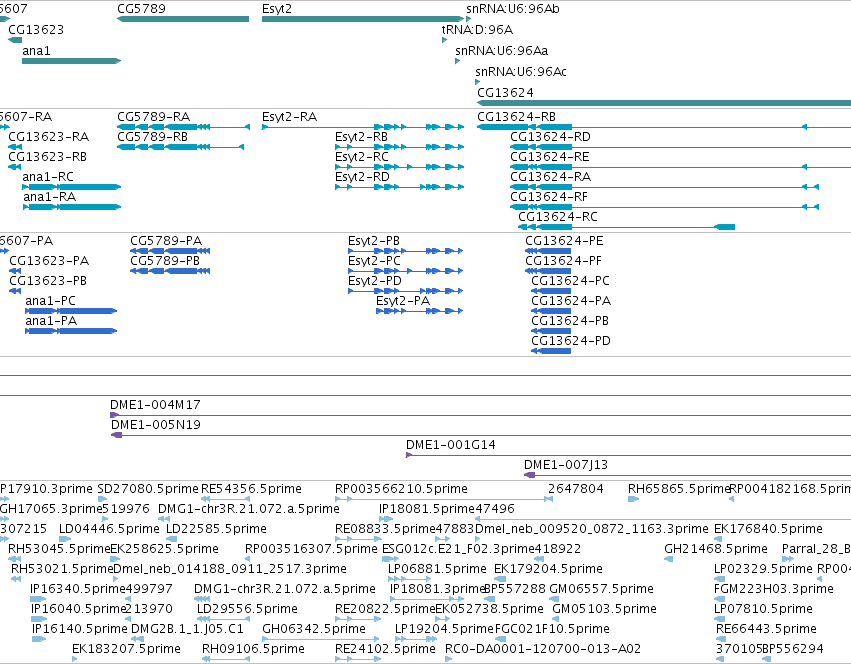Click the RP003566210.5prime EST label
This screenshot has height=664, width=851.
pyautogui.click(x=401, y=489)
